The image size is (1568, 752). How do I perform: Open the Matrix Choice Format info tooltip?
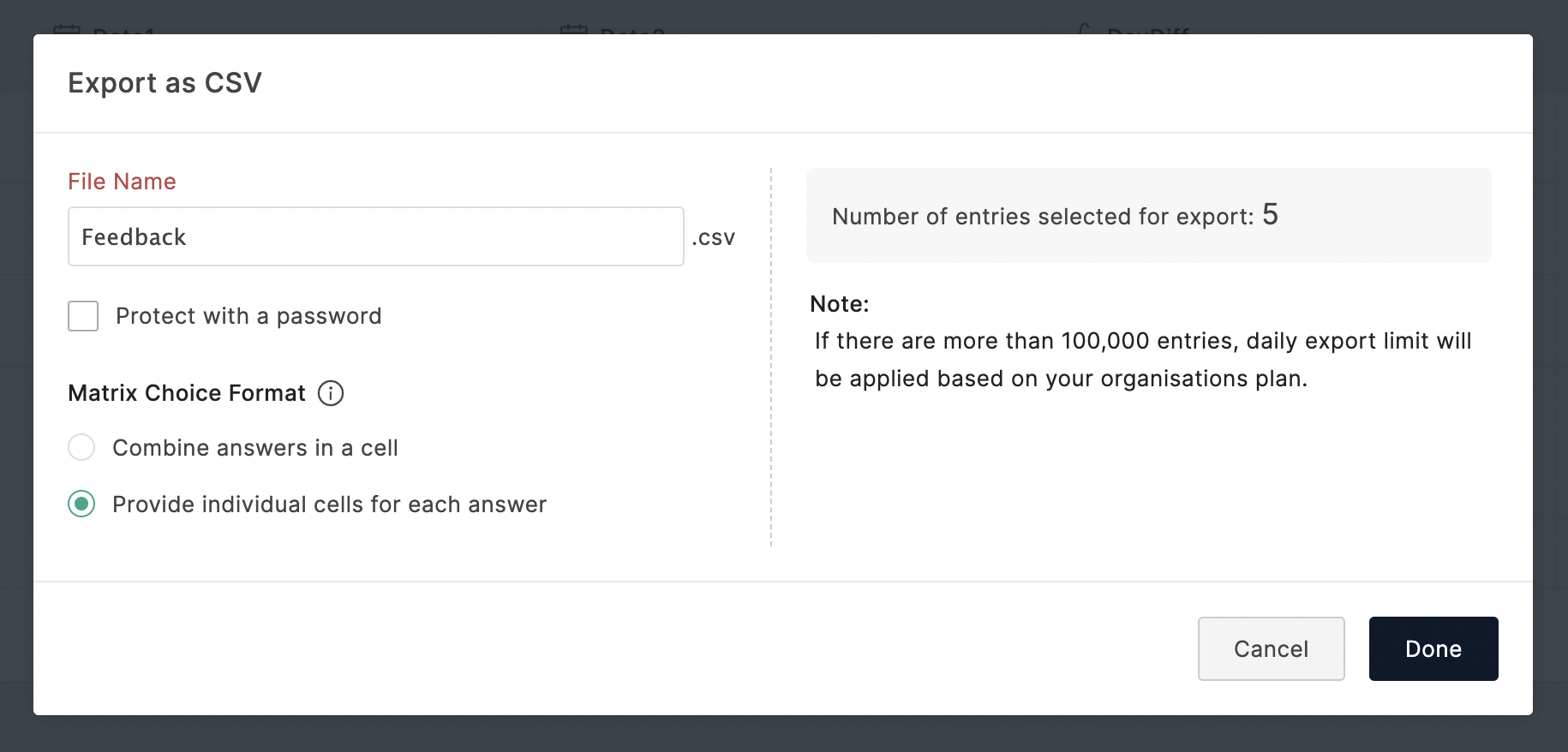click(x=331, y=393)
